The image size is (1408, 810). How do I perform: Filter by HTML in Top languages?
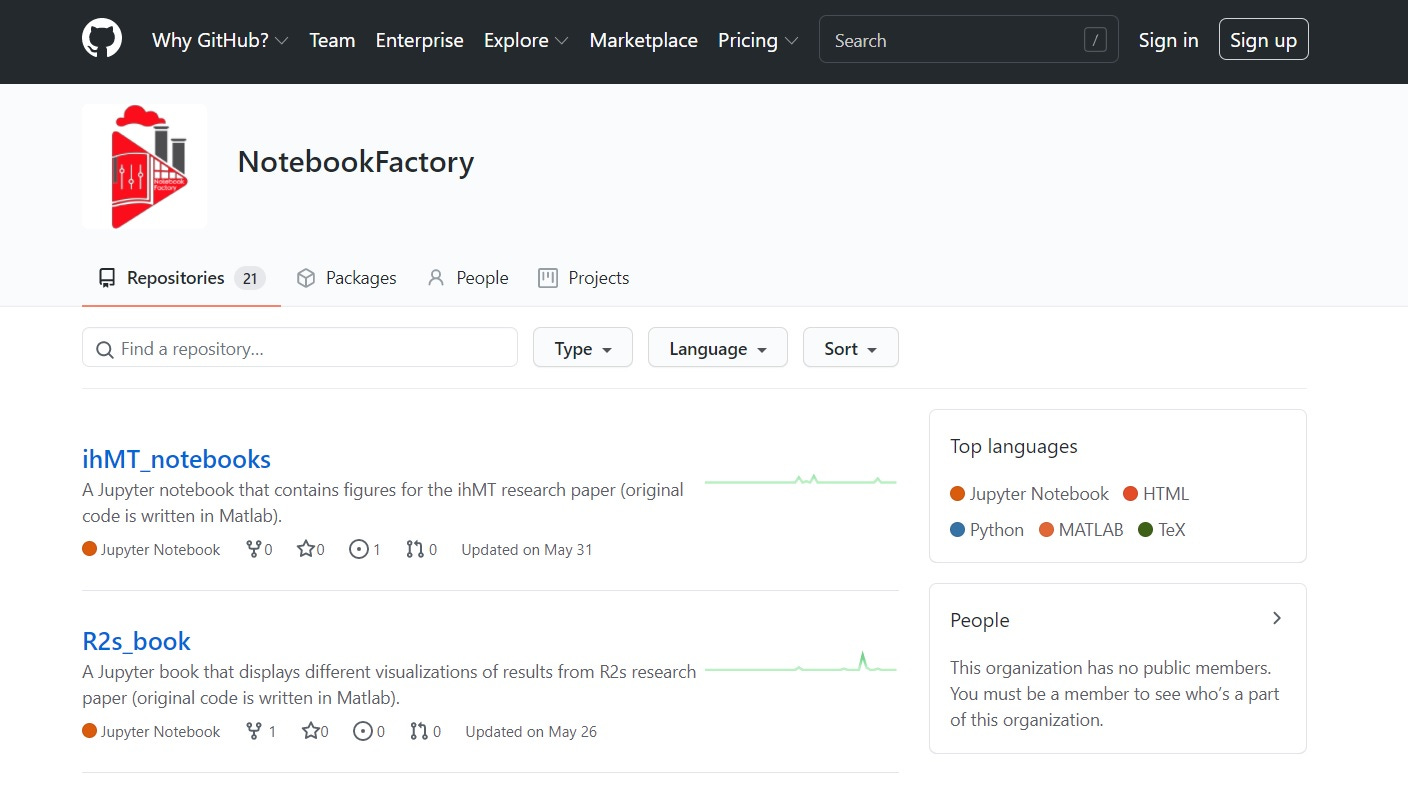click(1156, 494)
